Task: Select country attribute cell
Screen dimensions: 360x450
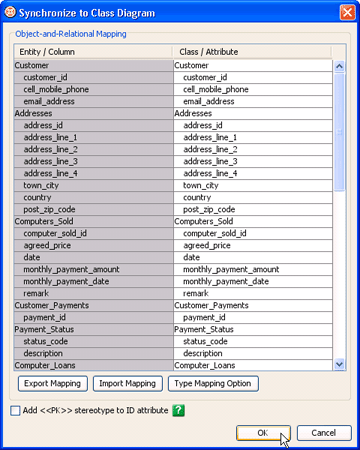Action: [x=253, y=197]
